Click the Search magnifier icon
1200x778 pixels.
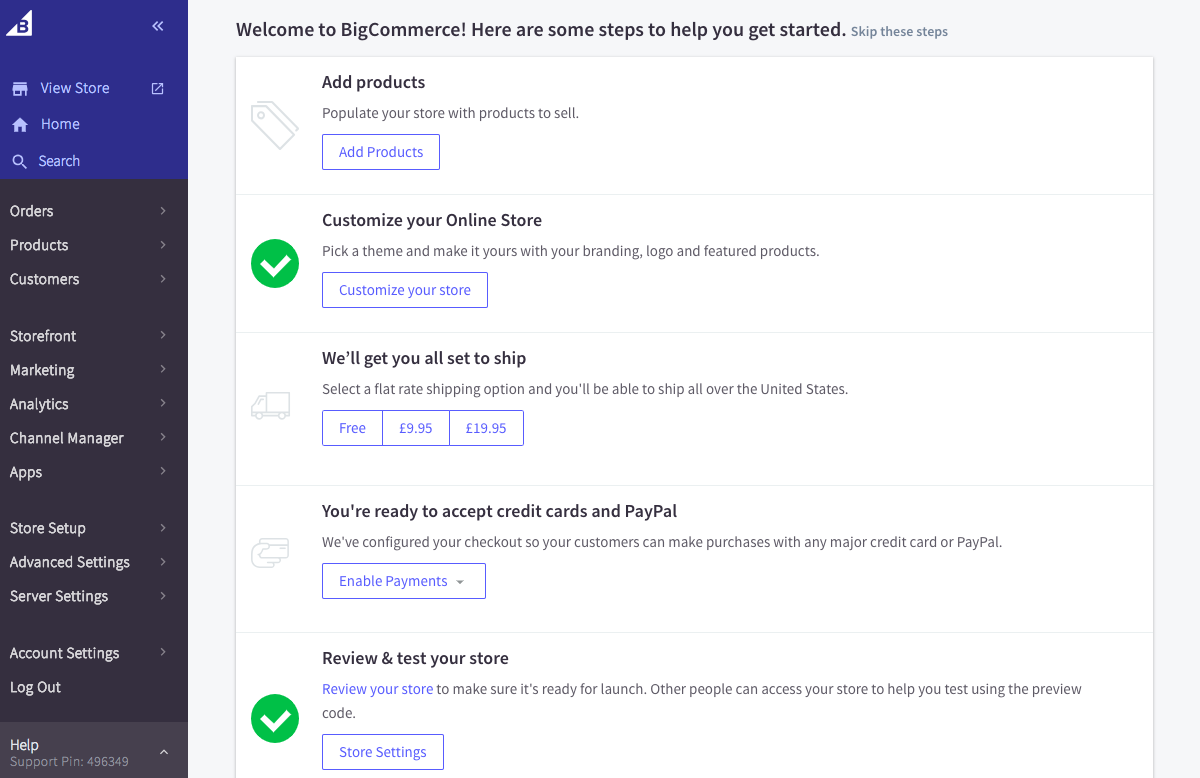19,162
